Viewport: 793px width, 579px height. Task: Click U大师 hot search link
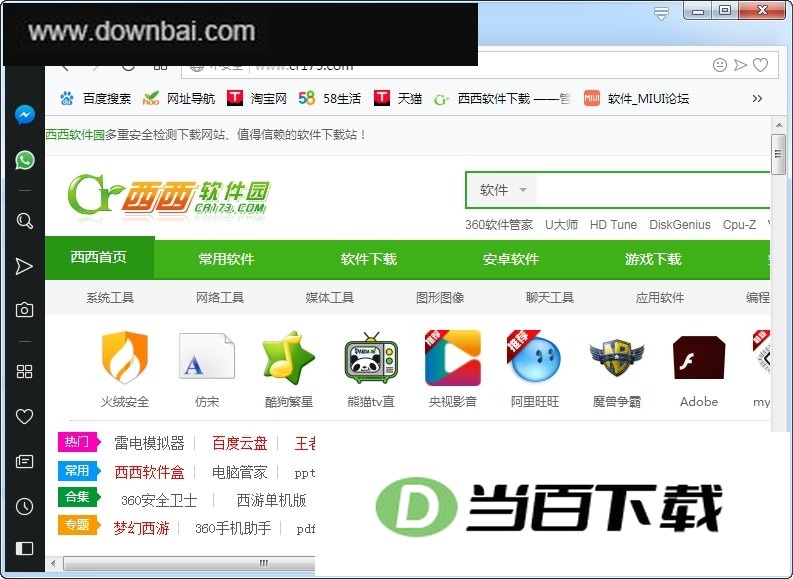pyautogui.click(x=561, y=225)
